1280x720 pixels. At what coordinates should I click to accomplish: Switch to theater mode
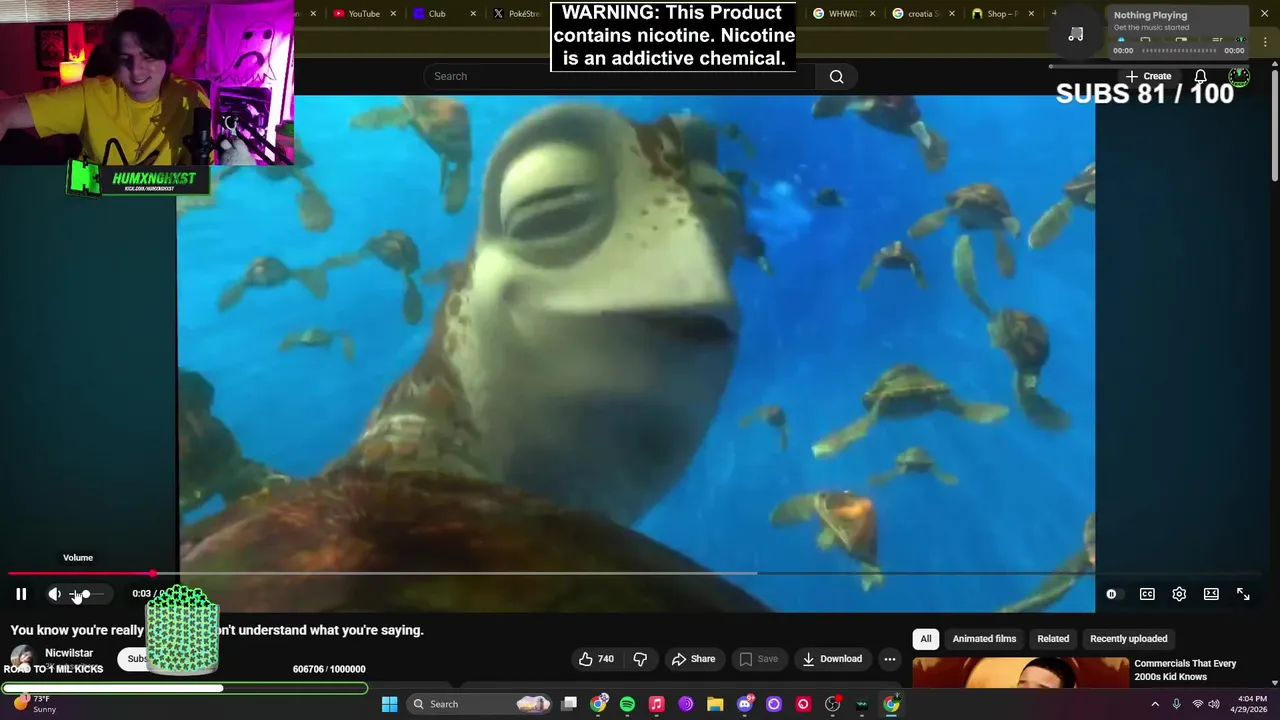[1211, 594]
